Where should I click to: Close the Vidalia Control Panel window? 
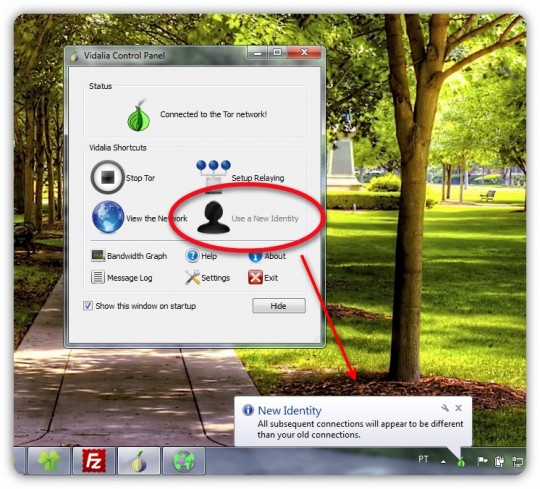(x=304, y=52)
